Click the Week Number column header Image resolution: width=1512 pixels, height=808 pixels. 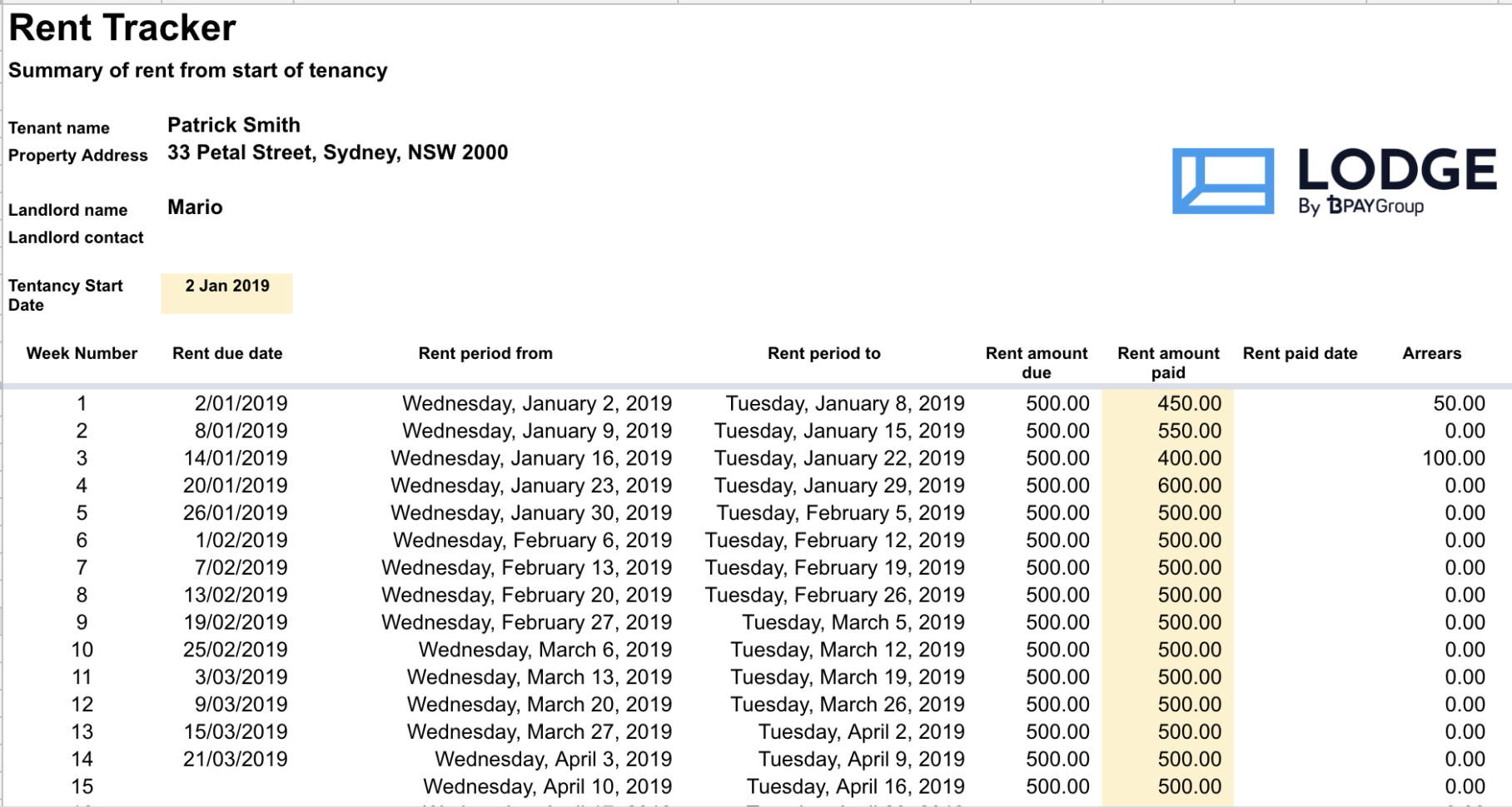(82, 353)
